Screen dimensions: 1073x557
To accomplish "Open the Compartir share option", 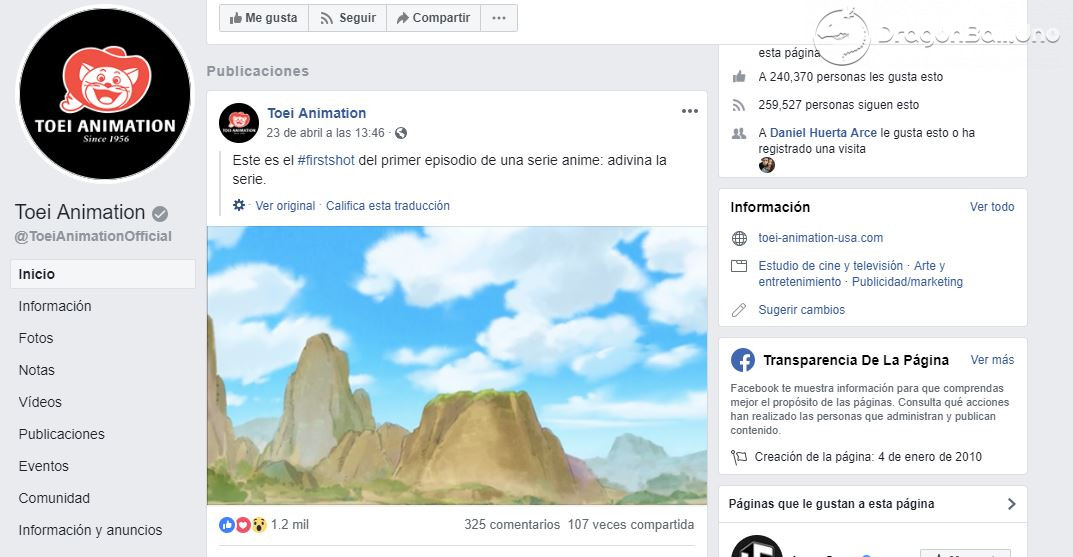I will (433, 18).
